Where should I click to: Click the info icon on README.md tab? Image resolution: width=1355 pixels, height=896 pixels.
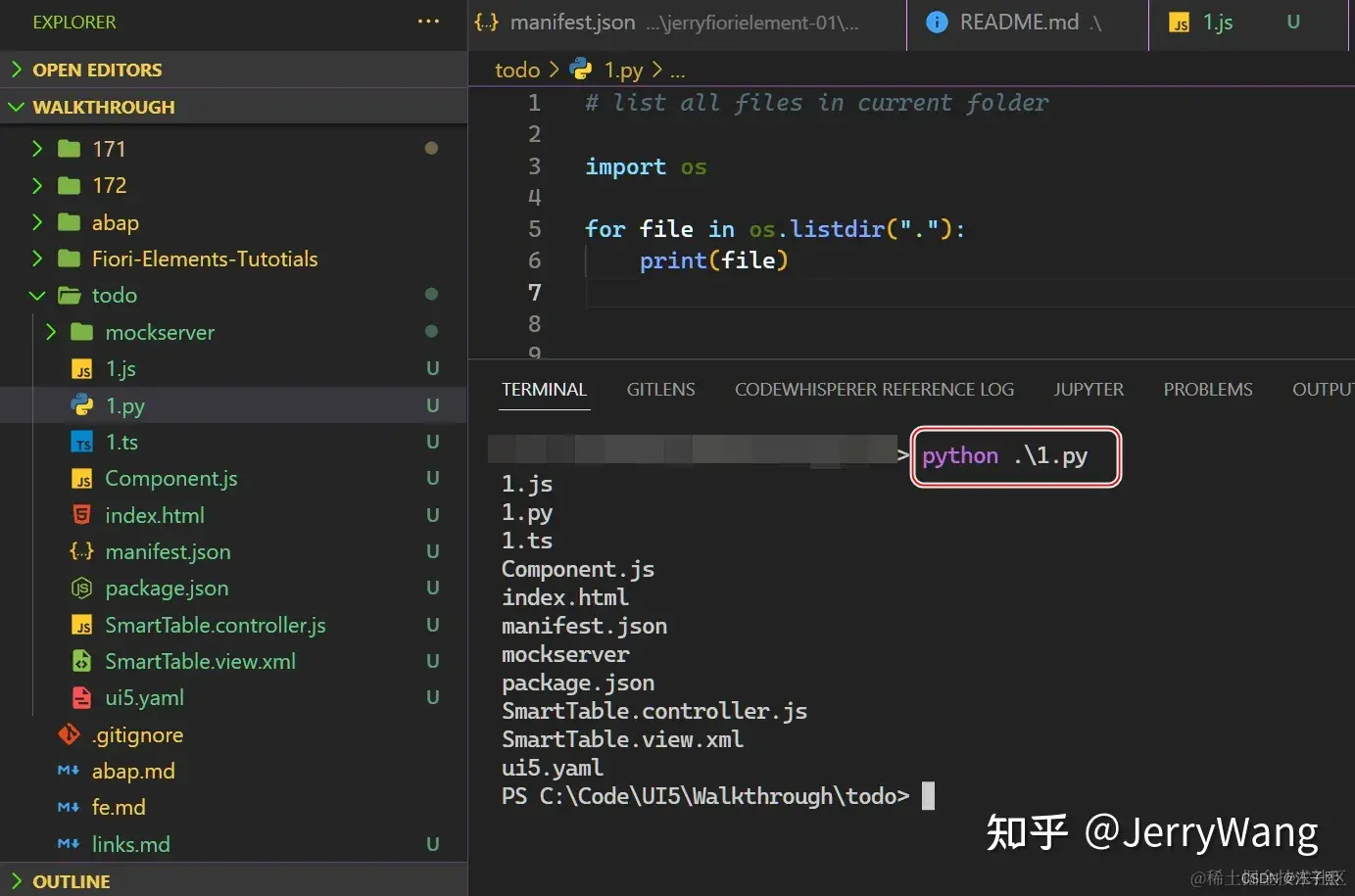pos(937,22)
